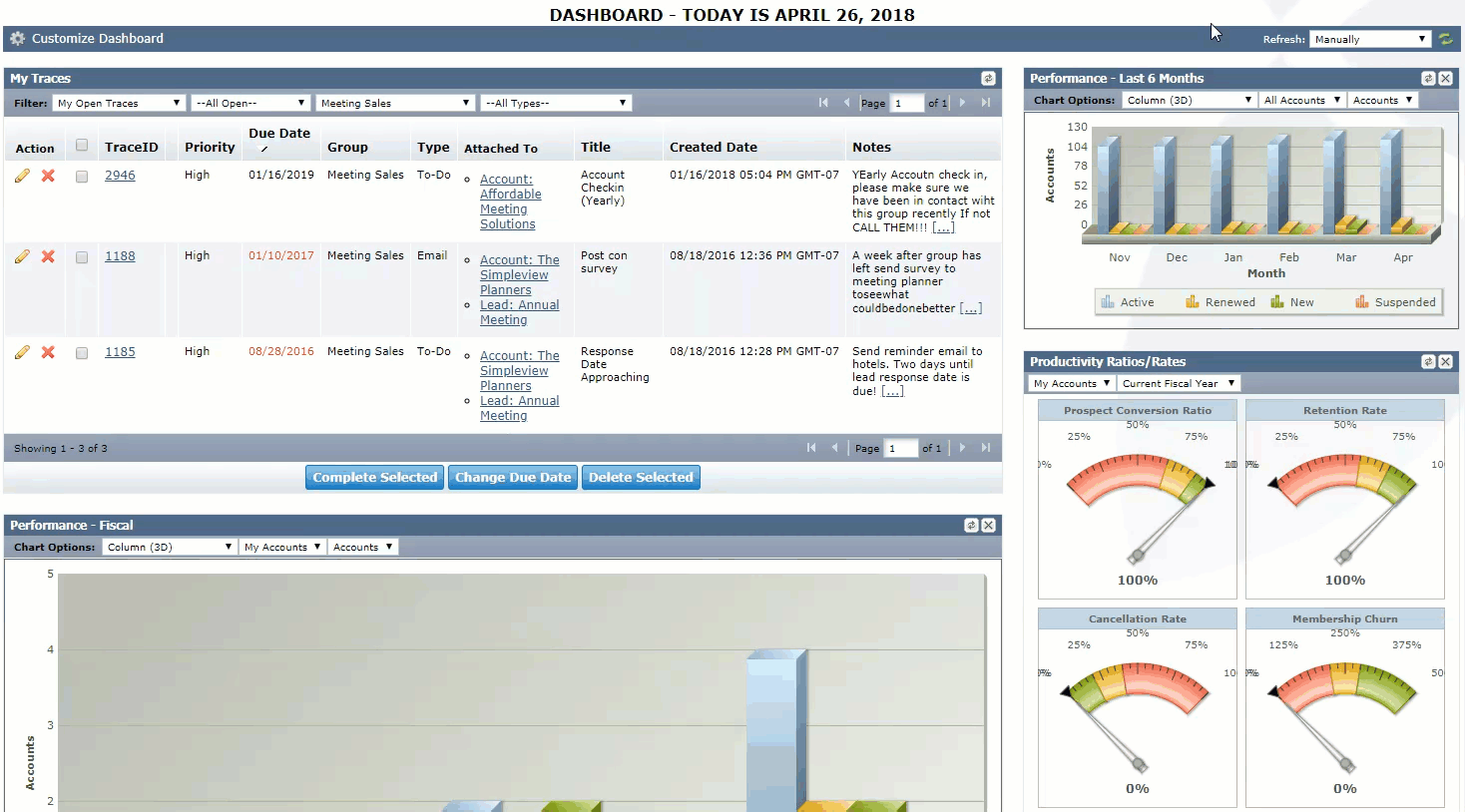The width and height of the screenshot is (1465, 812).
Task: Close Performance Last 6 Months panel
Action: click(x=1445, y=78)
